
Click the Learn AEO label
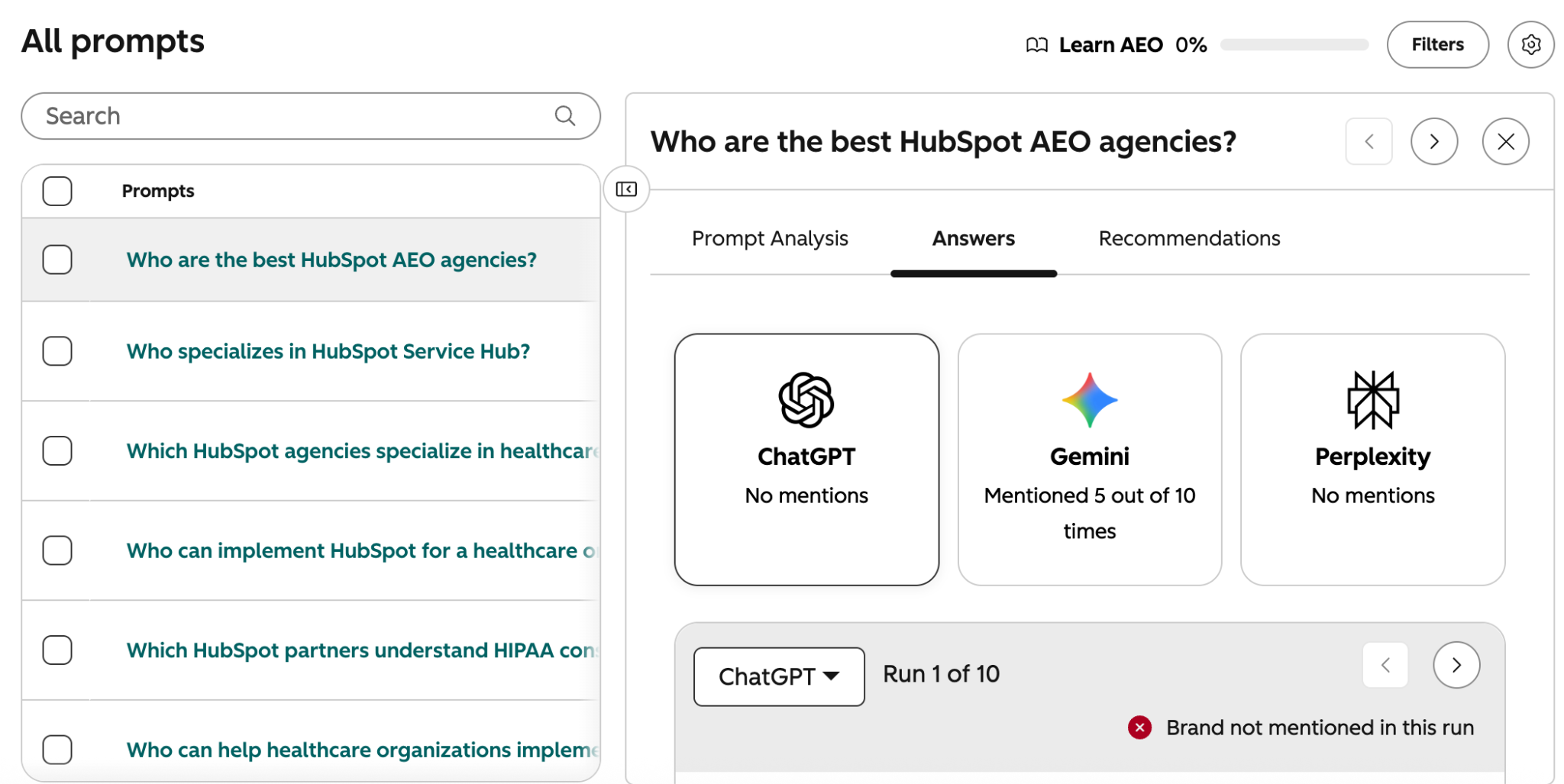pyautogui.click(x=1110, y=45)
